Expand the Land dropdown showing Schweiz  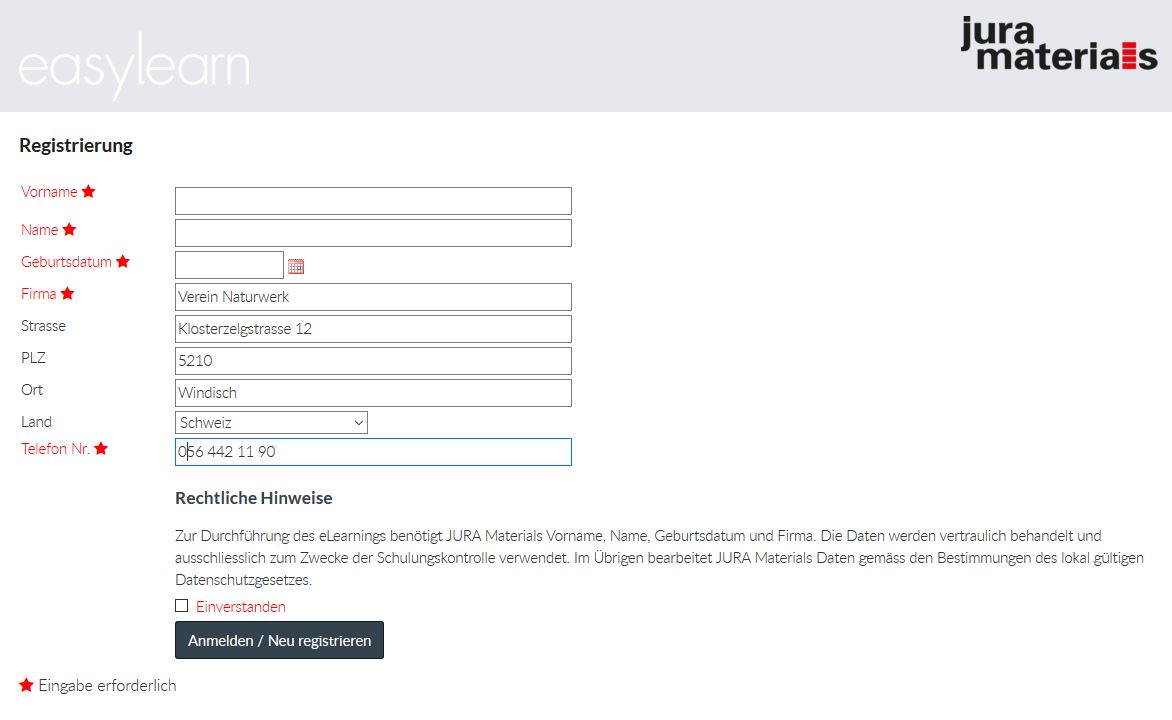pyautogui.click(x=271, y=423)
